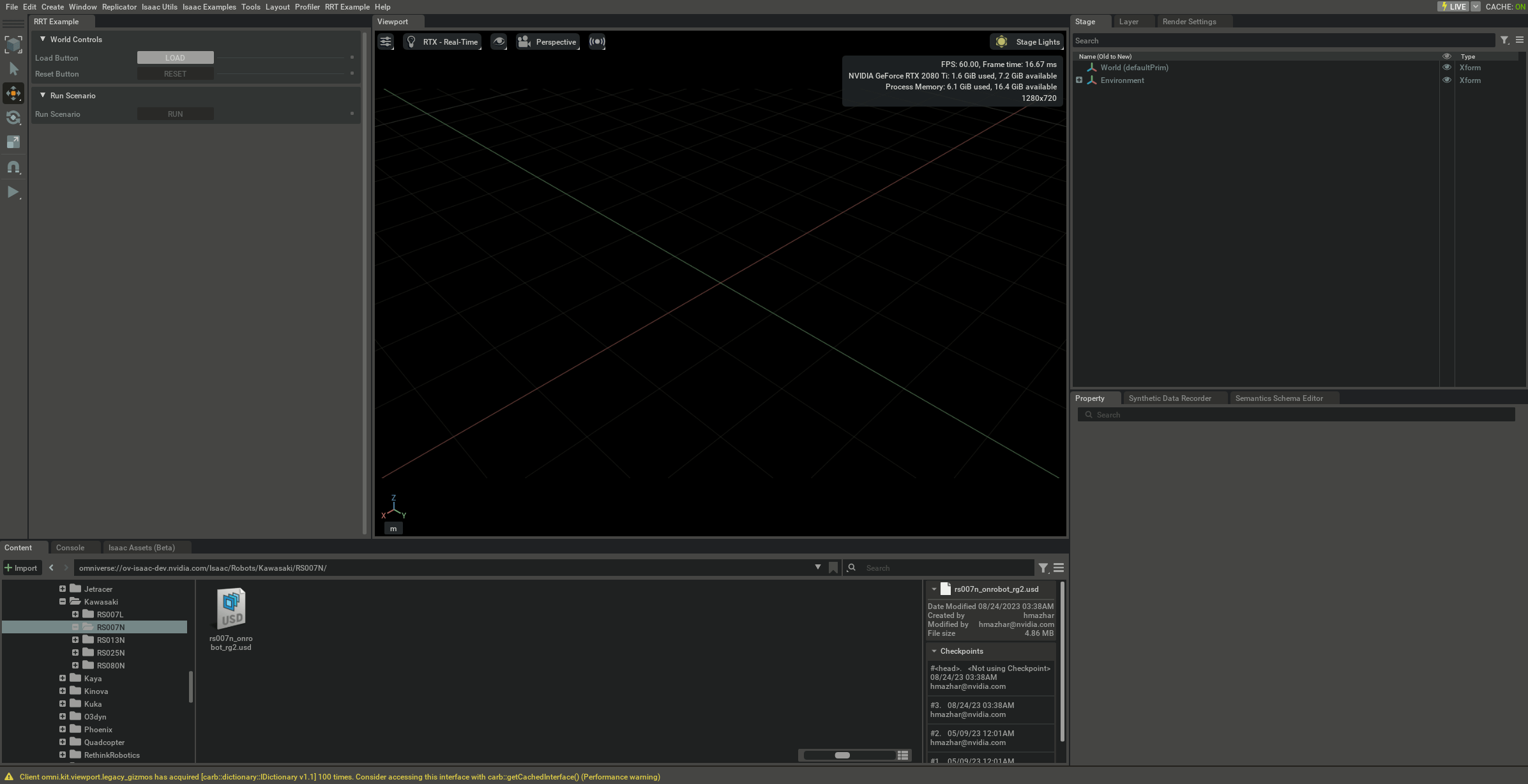Click the LOAD button
The image size is (1528, 784).
point(176,57)
